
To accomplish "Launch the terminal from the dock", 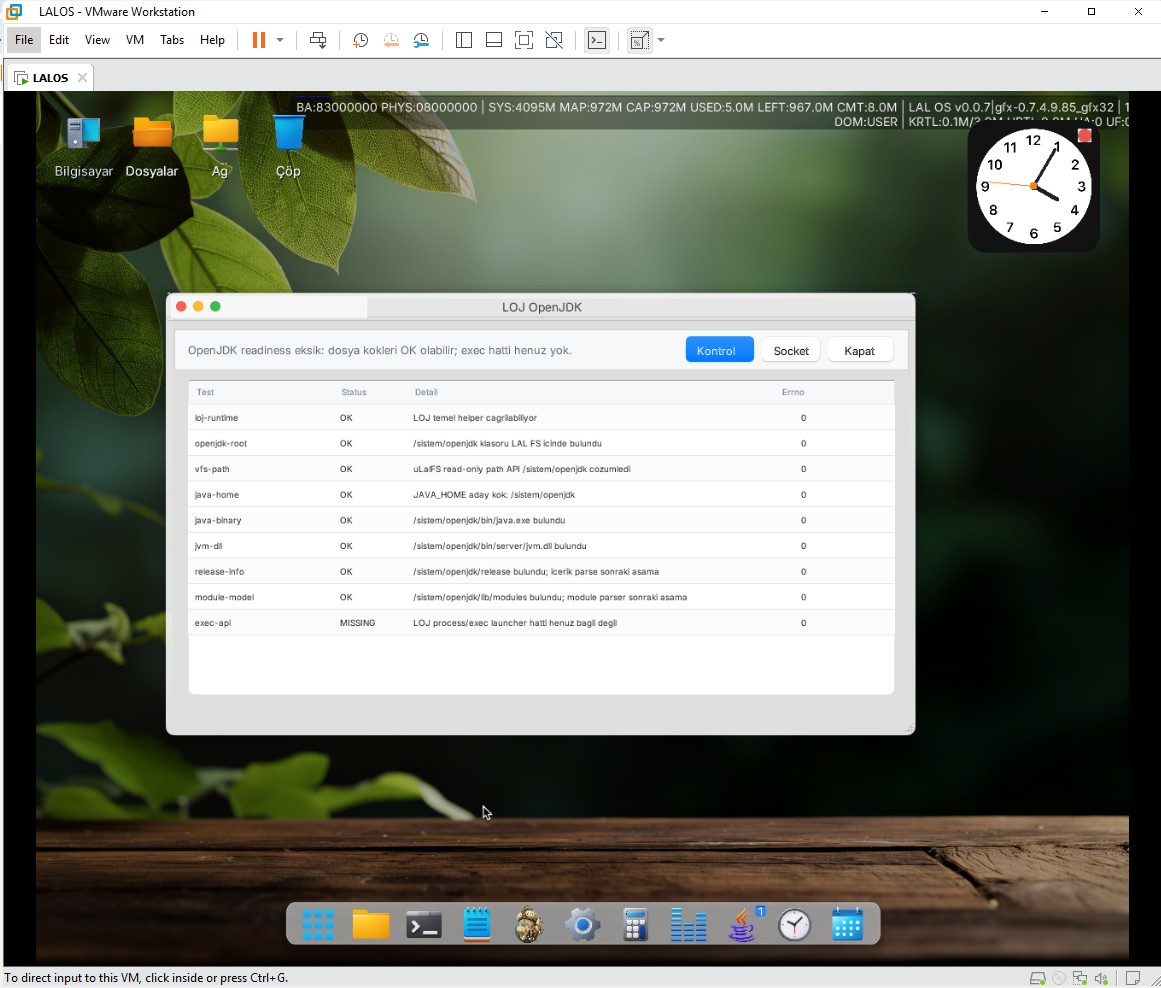I will pos(424,924).
